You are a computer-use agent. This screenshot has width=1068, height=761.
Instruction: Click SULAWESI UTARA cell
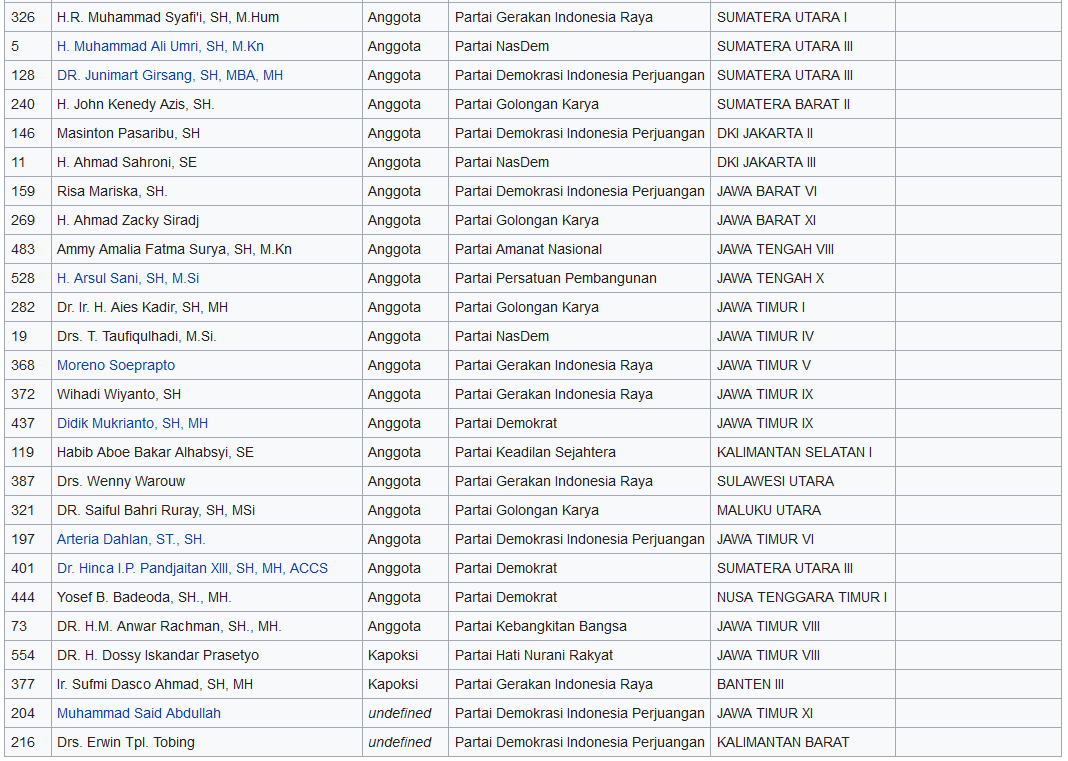pyautogui.click(x=803, y=482)
